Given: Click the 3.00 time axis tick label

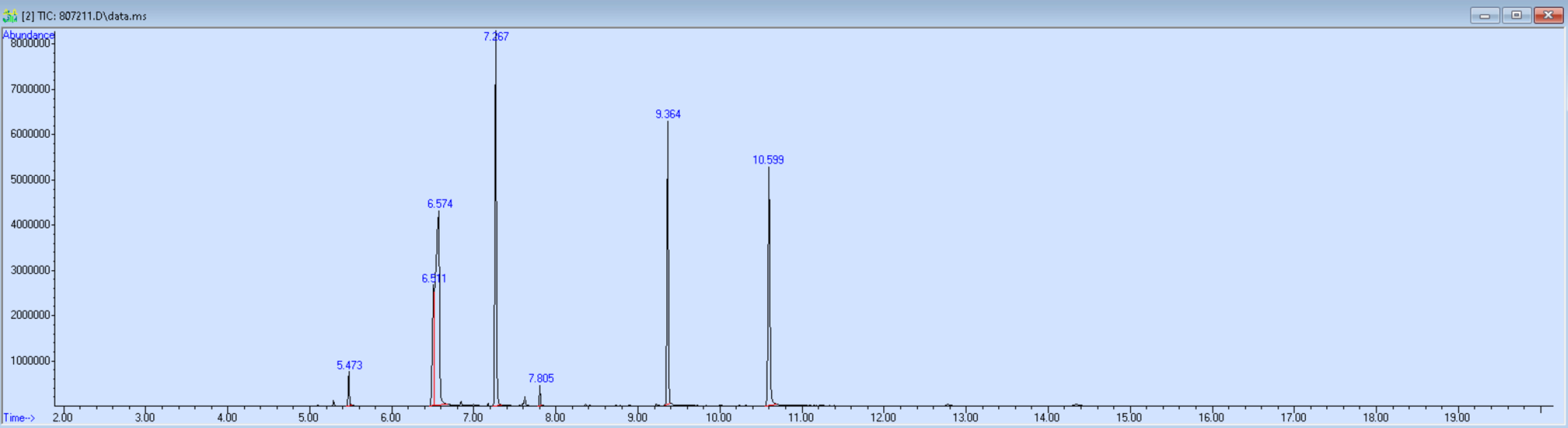Looking at the screenshot, I should coord(145,418).
